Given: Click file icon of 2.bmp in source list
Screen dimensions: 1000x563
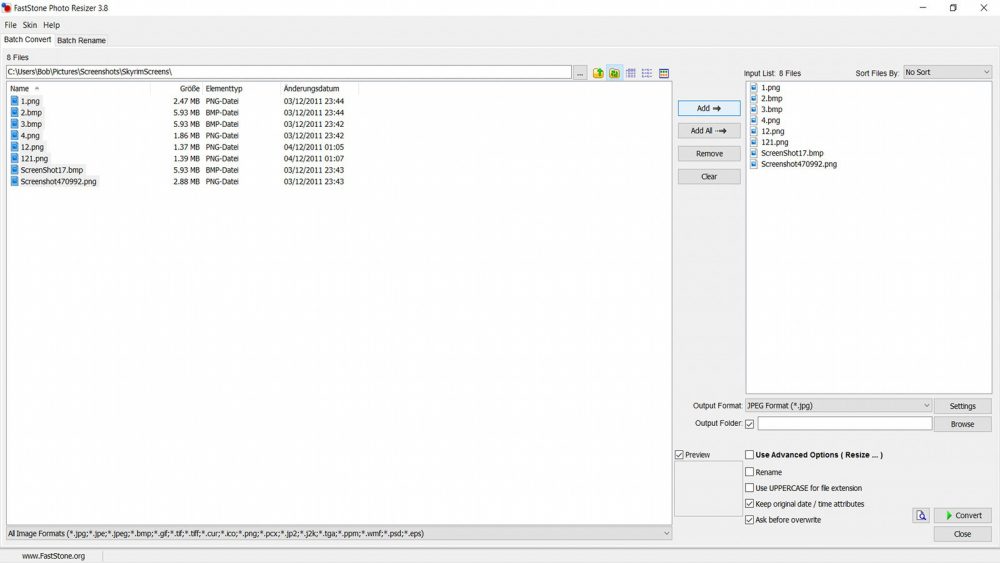Looking at the screenshot, I should (x=14, y=112).
